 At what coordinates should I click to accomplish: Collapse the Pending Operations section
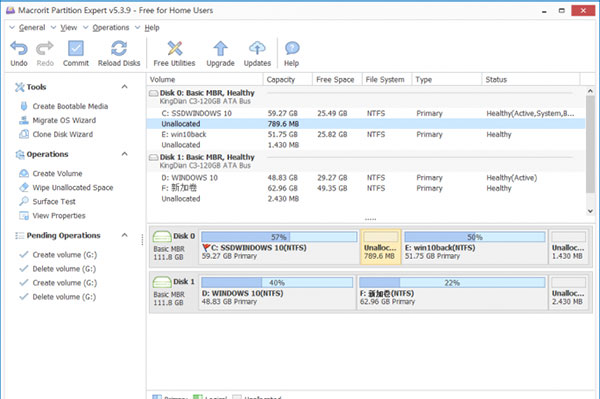[124, 235]
